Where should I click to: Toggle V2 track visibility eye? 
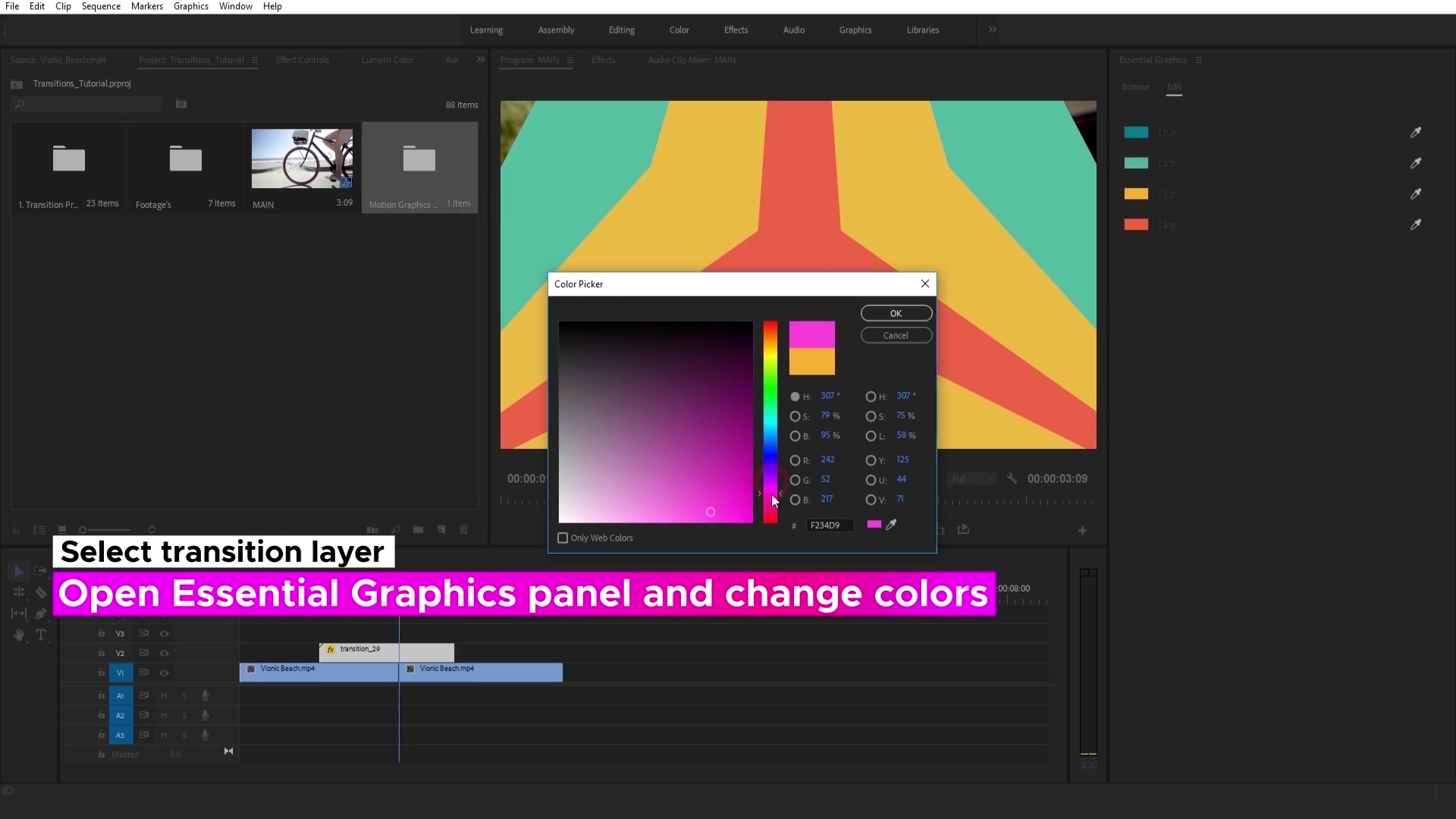coord(164,653)
